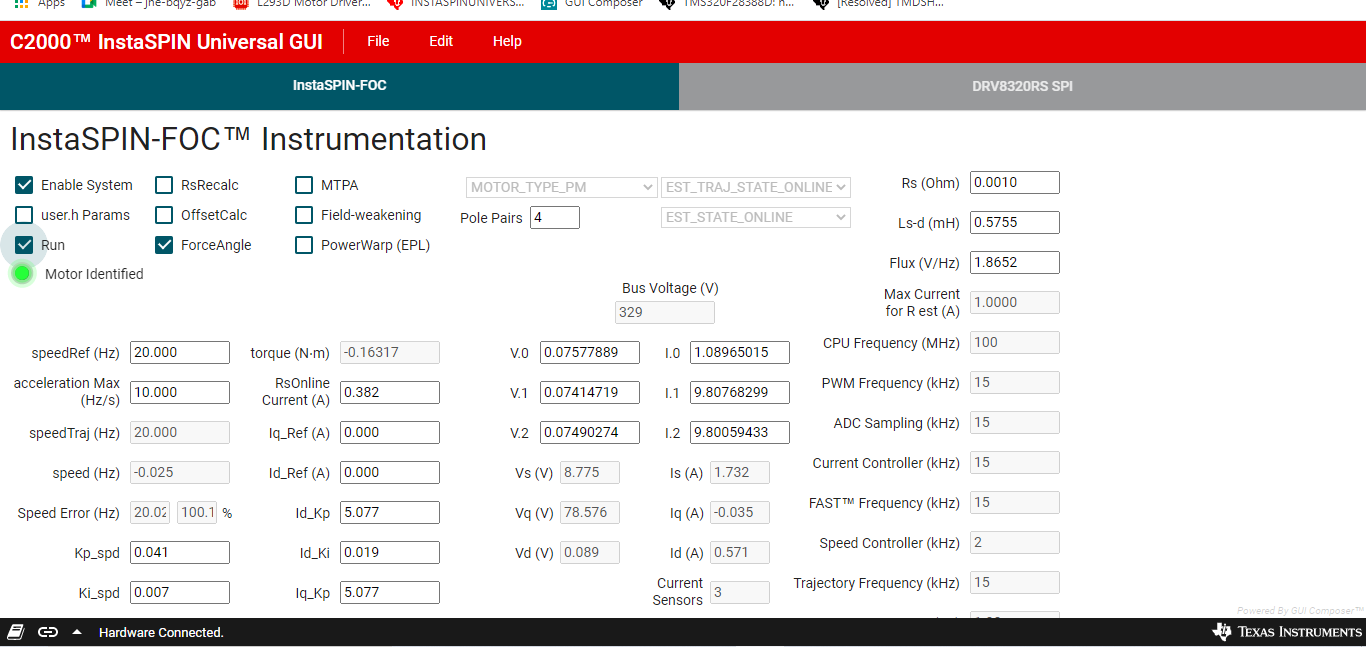Click the Max Current for R est value

click(x=1015, y=302)
